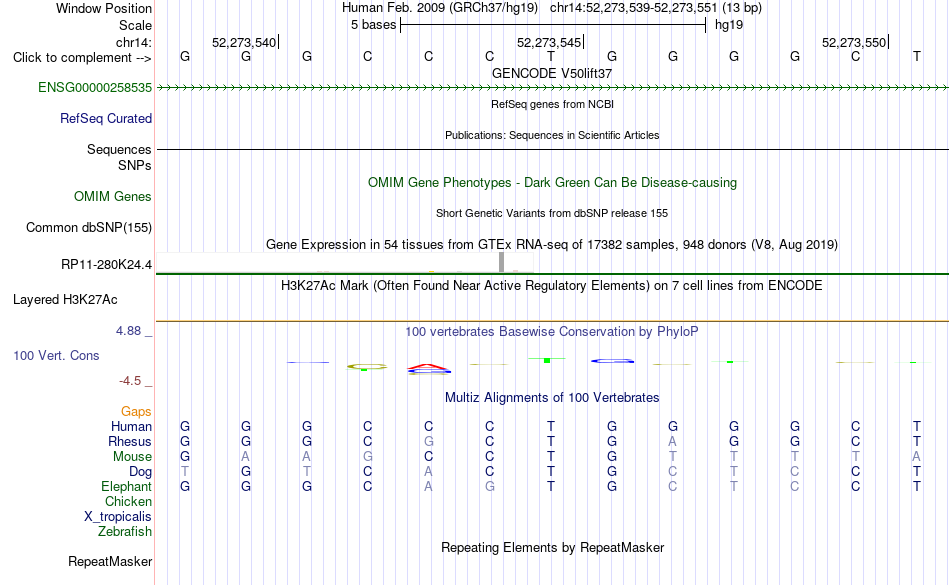950x585 pixels.
Task: Open the RP11-280K24.4 GTEx track label
Action: tap(107, 265)
